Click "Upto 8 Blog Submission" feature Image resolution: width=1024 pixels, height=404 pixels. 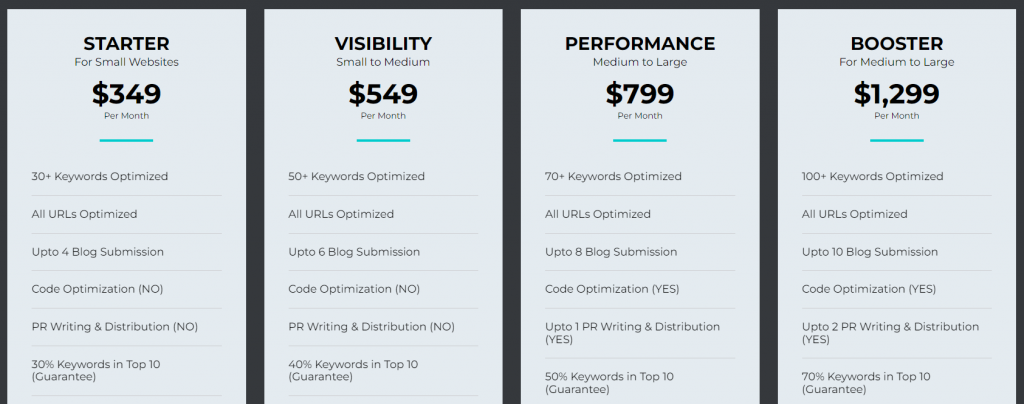tap(611, 252)
